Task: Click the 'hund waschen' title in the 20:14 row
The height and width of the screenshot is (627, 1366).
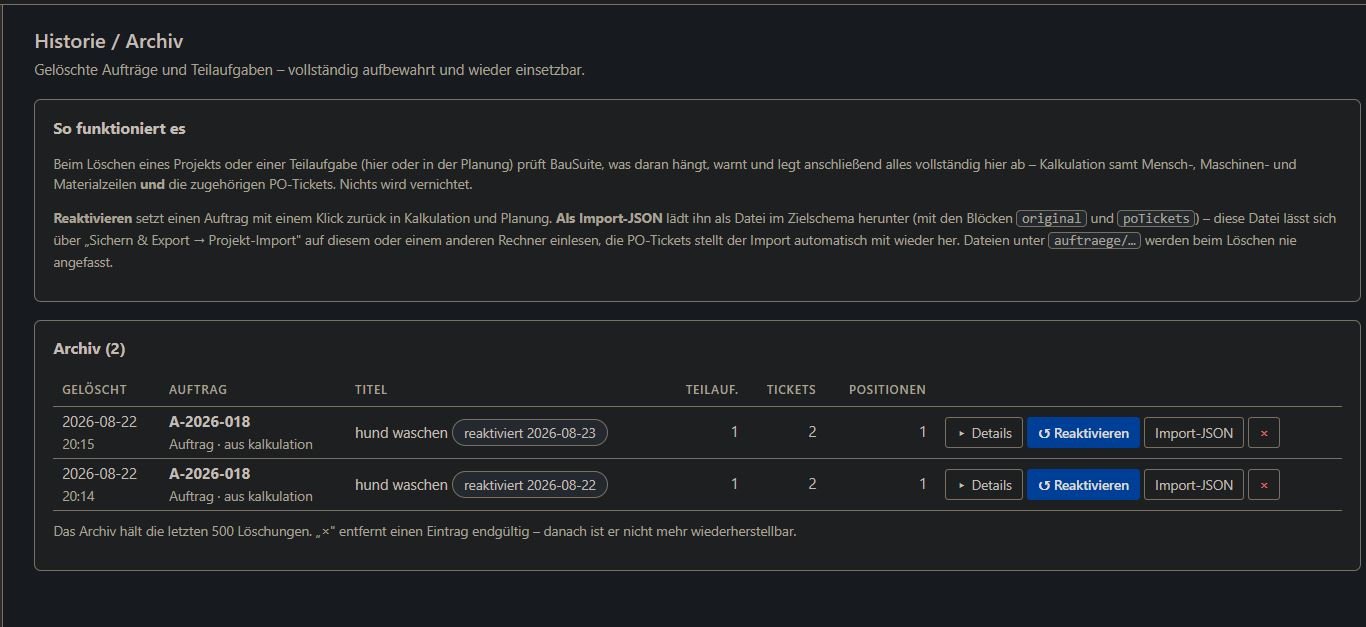Action: 401,485
